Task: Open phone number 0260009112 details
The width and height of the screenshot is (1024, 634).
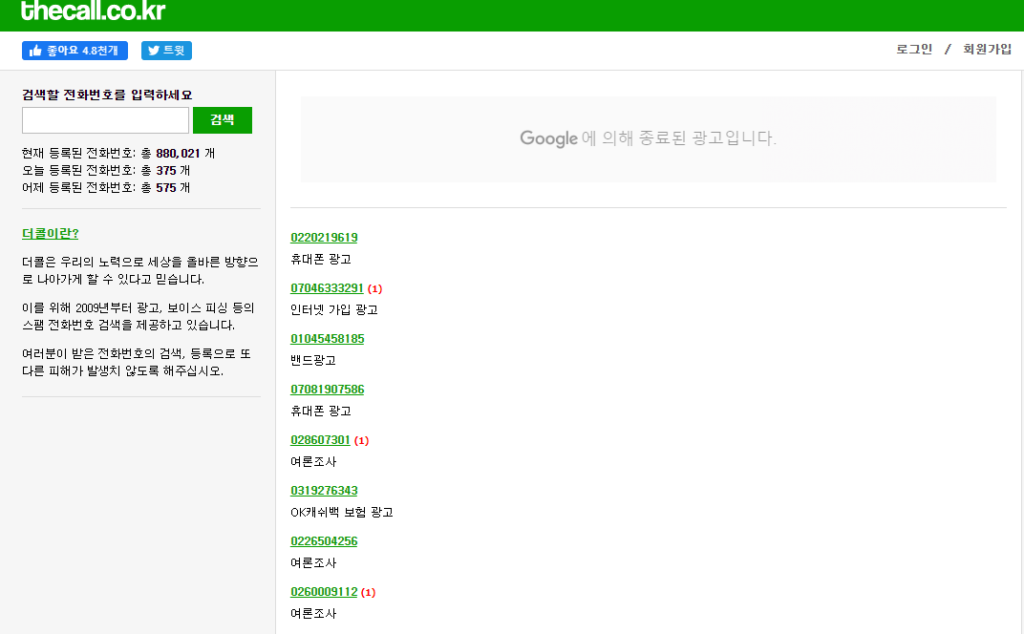Action: point(323,591)
